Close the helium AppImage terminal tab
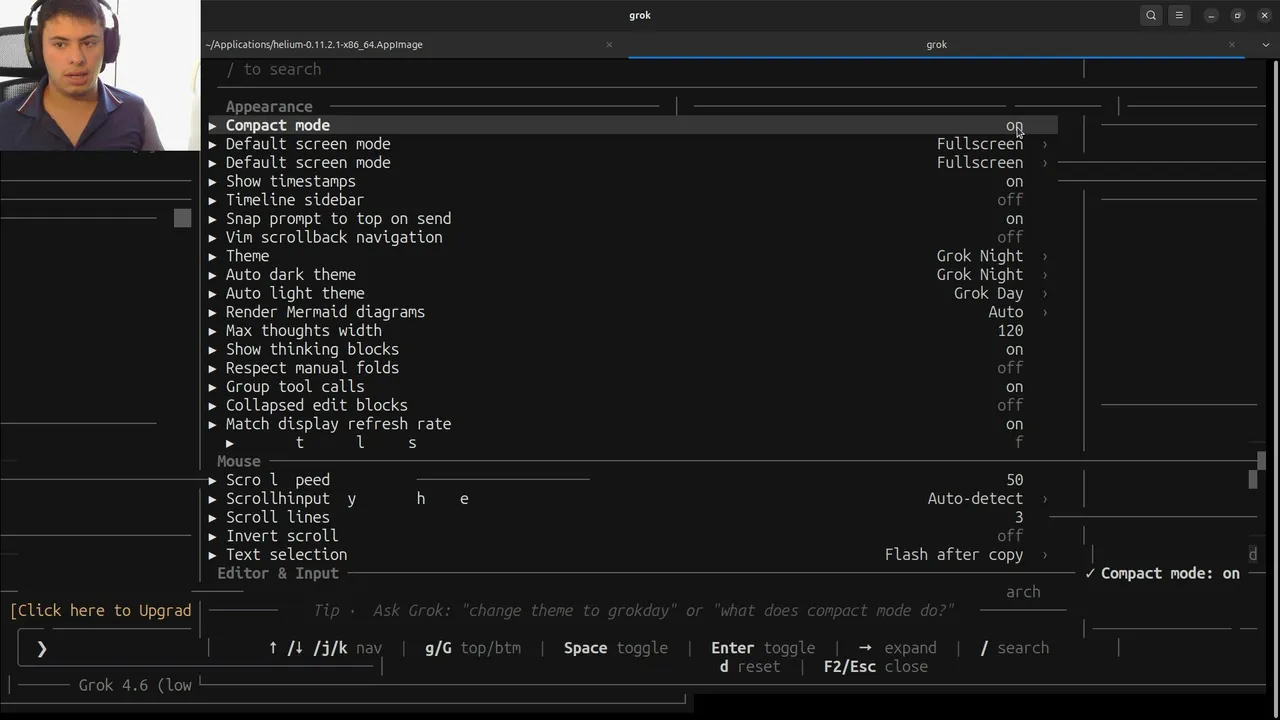The image size is (1280, 720). click(609, 44)
